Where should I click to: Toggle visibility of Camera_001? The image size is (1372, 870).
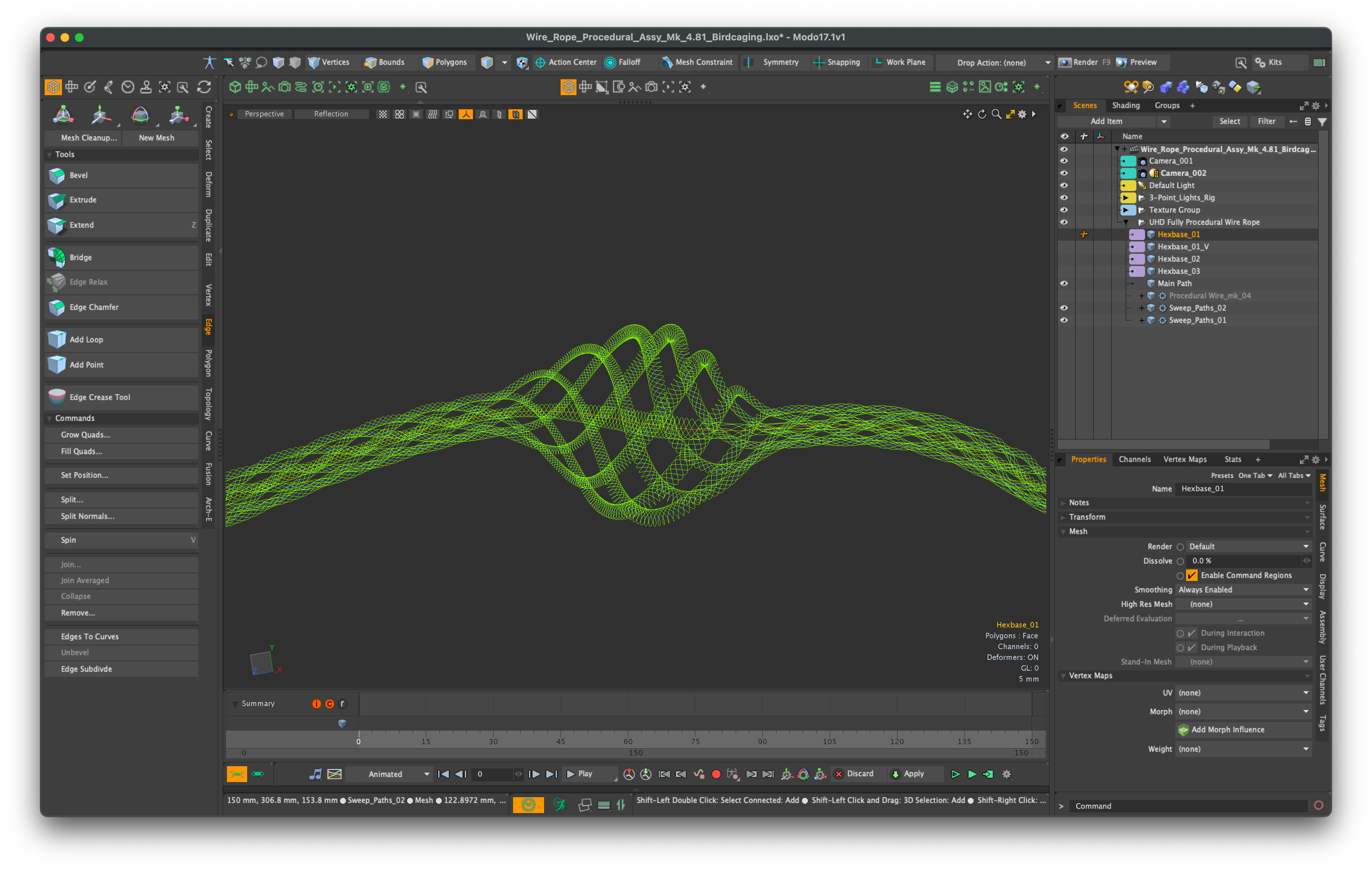1064,161
